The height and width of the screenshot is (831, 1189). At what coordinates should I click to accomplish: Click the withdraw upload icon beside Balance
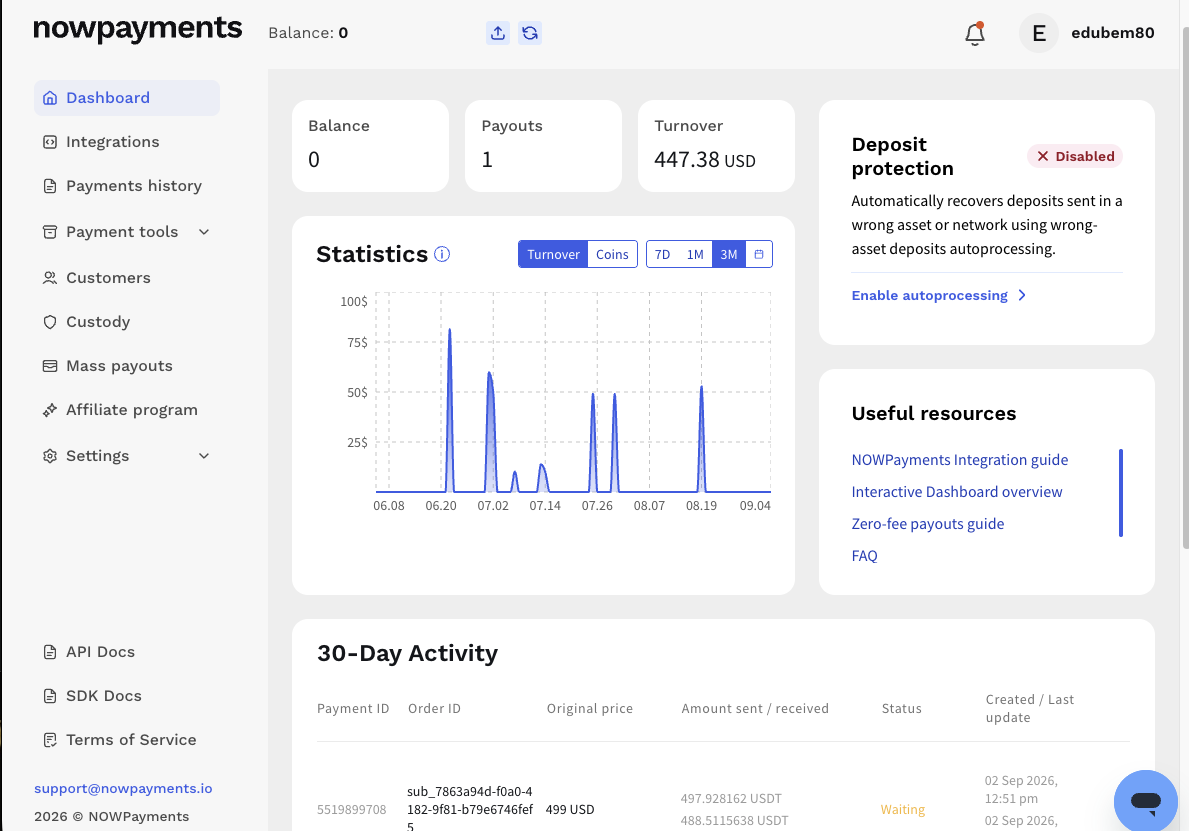tap(497, 33)
